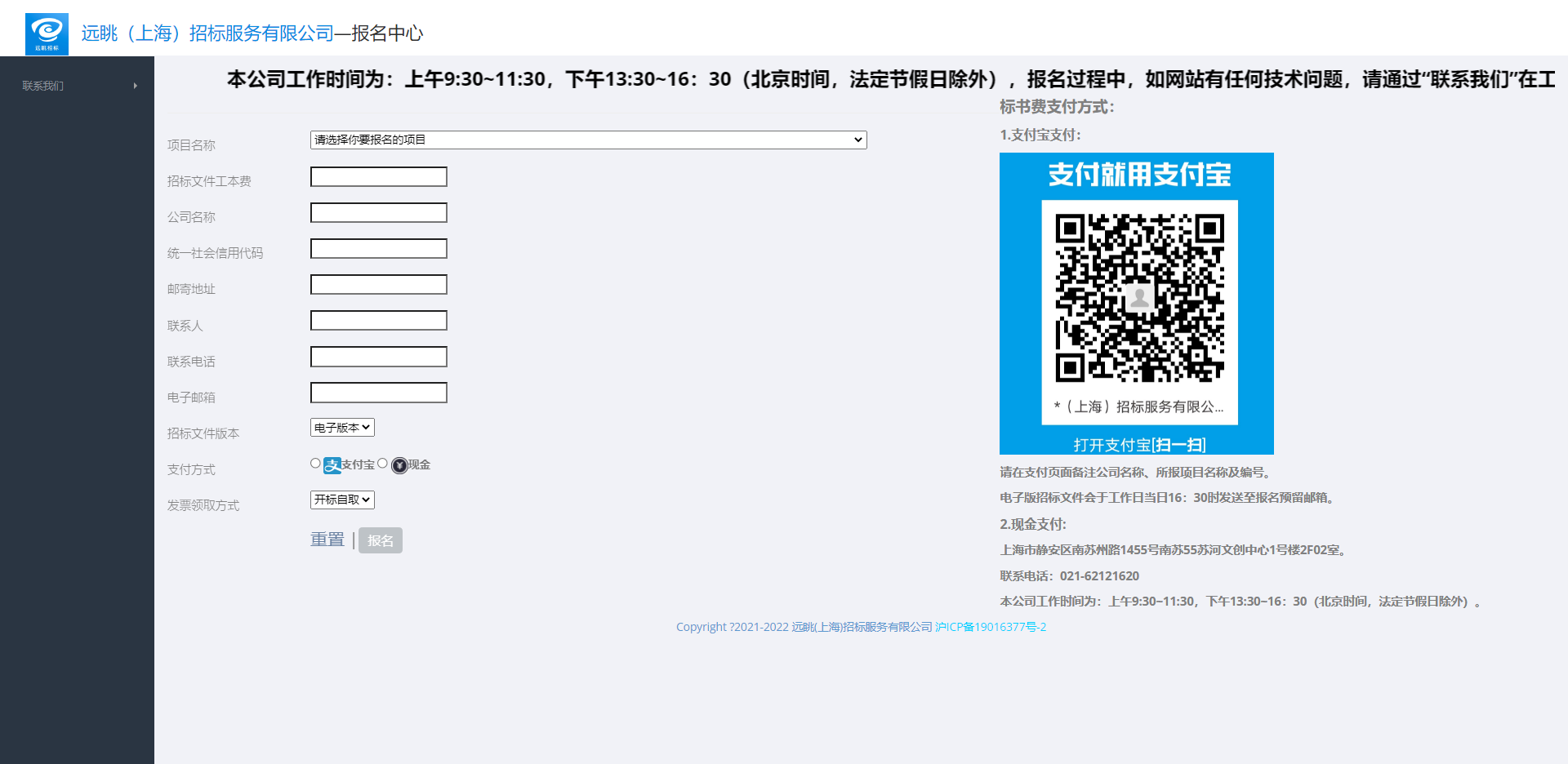Click the 招标文件工本费 input field

pyautogui.click(x=379, y=177)
